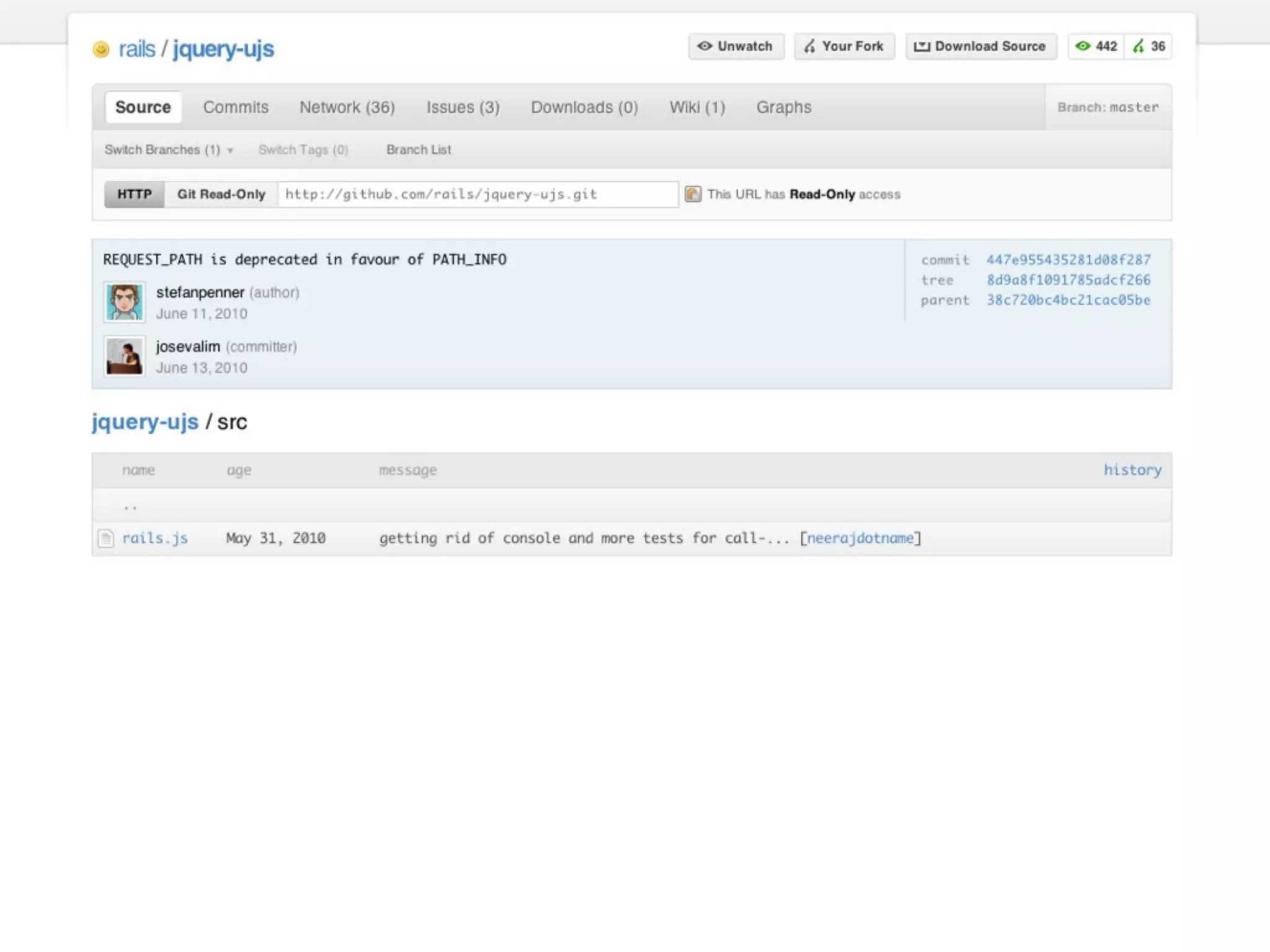
Task: Select the Git Read-Only URL protocol
Action: tap(221, 194)
